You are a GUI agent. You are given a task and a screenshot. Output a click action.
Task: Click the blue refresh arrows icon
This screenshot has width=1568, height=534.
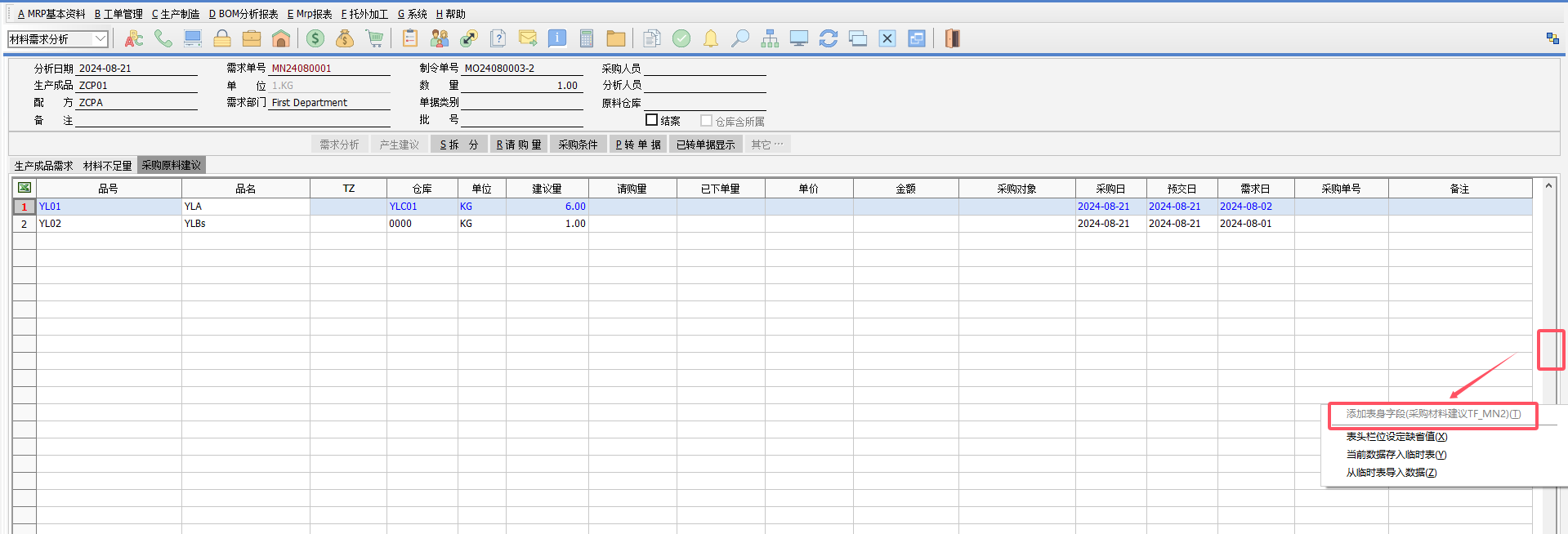tap(829, 38)
